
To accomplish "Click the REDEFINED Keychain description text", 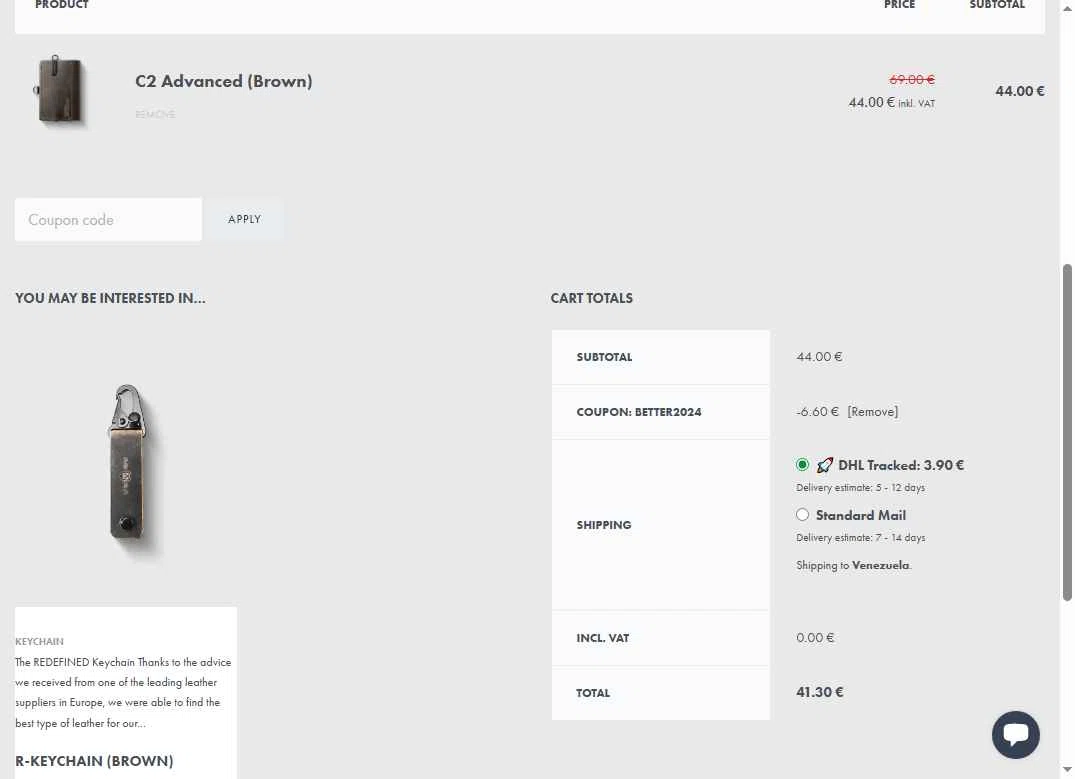I will point(123,692).
